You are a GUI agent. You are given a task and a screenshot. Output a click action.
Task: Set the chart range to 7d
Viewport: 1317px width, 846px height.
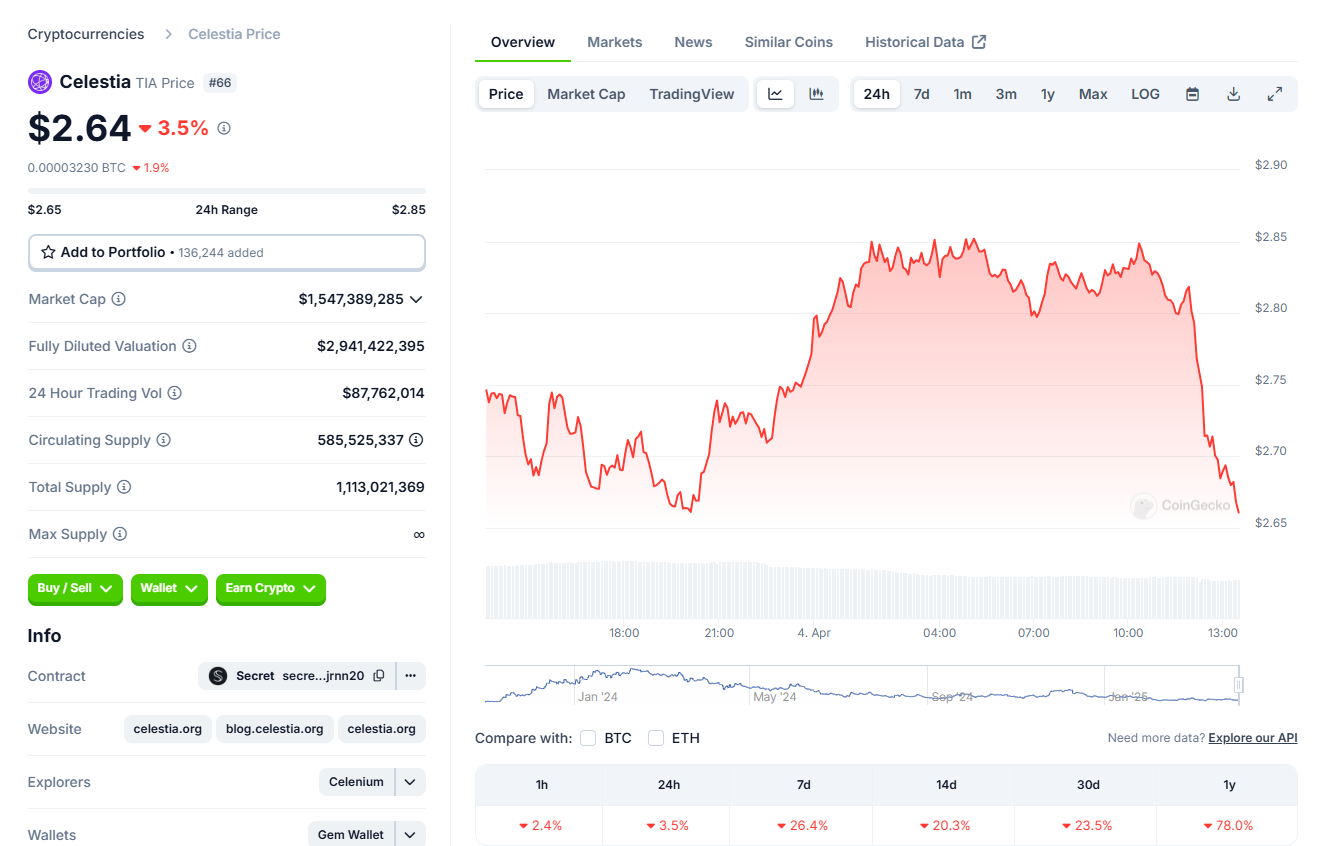coord(922,94)
